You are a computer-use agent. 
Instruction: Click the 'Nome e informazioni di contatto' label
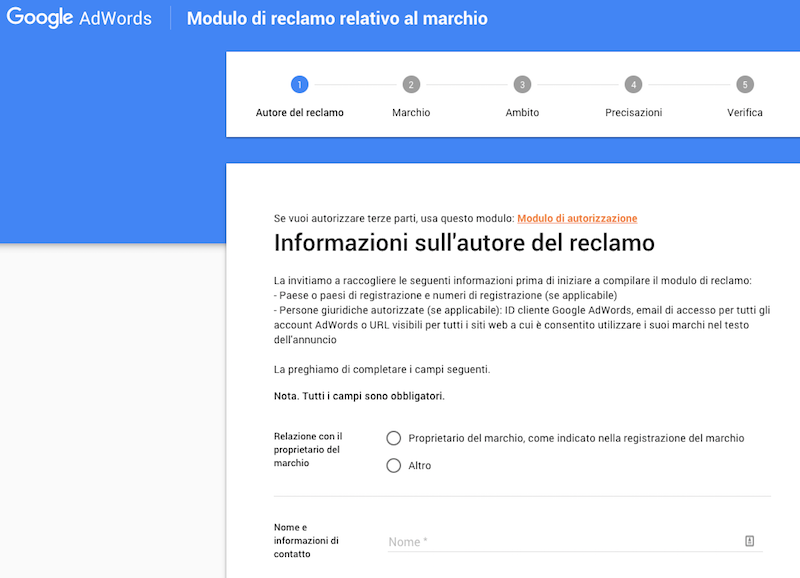[x=306, y=540]
